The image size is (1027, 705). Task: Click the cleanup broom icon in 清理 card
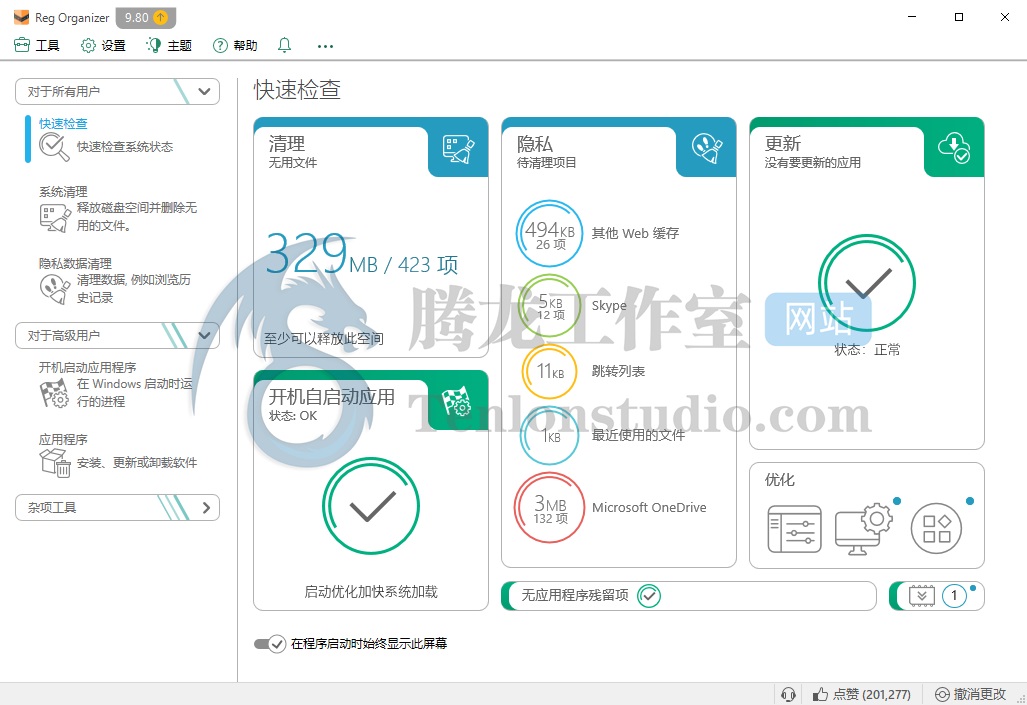[458, 151]
